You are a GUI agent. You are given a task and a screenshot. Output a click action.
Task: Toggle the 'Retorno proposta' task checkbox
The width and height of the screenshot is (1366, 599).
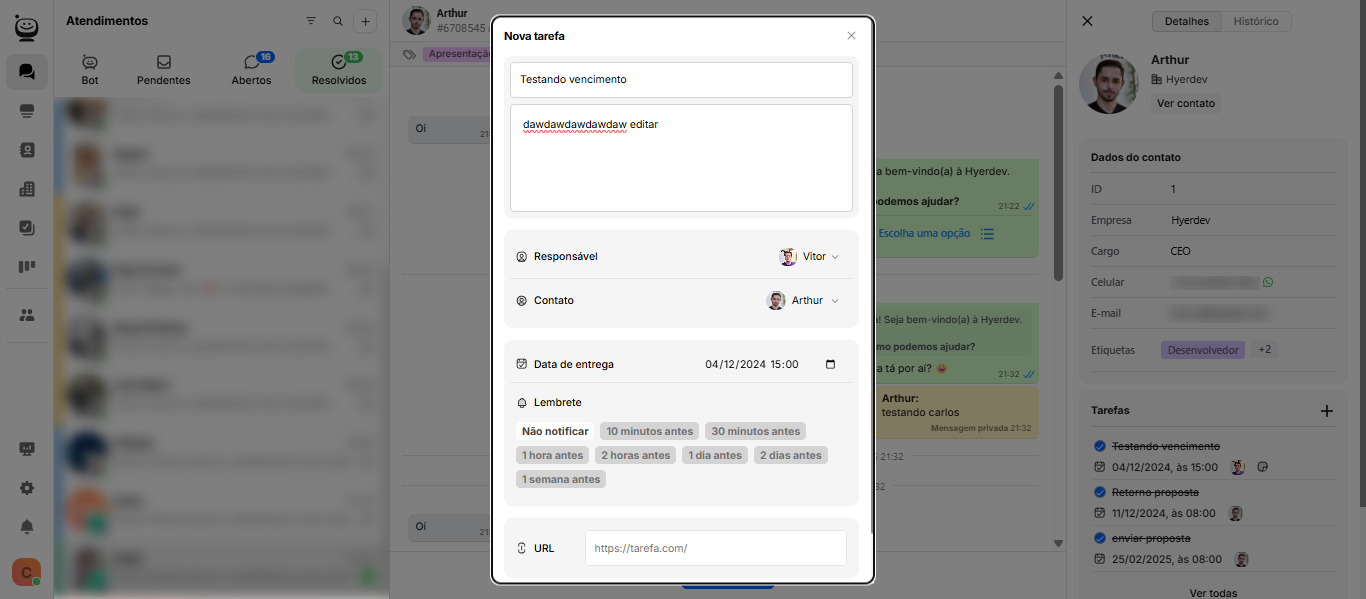1100,493
